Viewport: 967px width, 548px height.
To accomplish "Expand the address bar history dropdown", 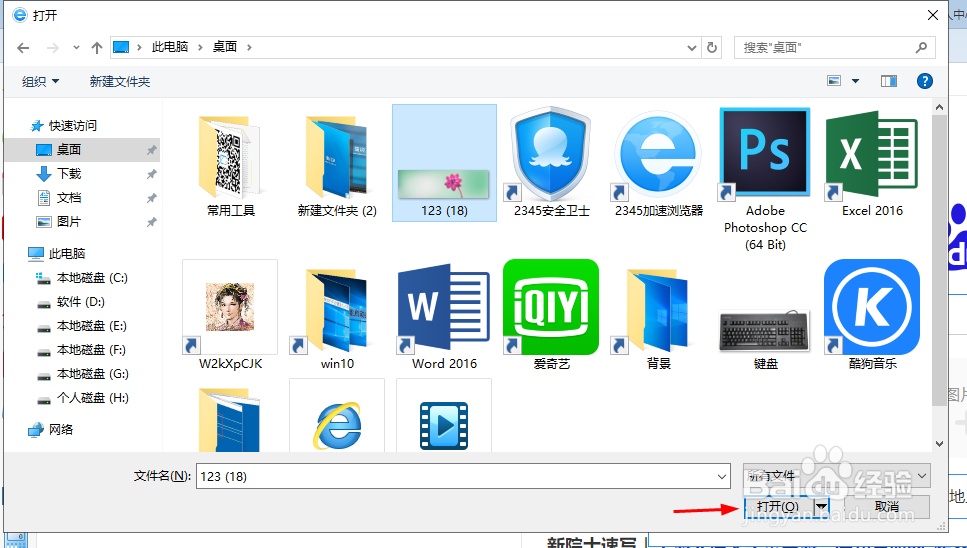I will (x=692, y=47).
